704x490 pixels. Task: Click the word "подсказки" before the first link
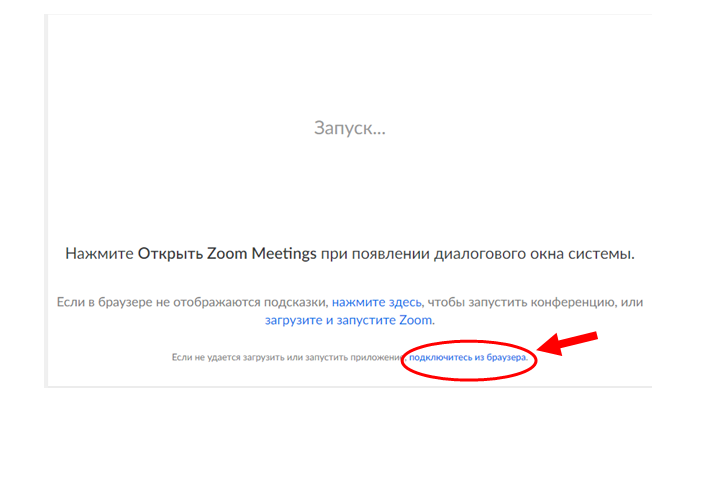pyautogui.click(x=296, y=301)
